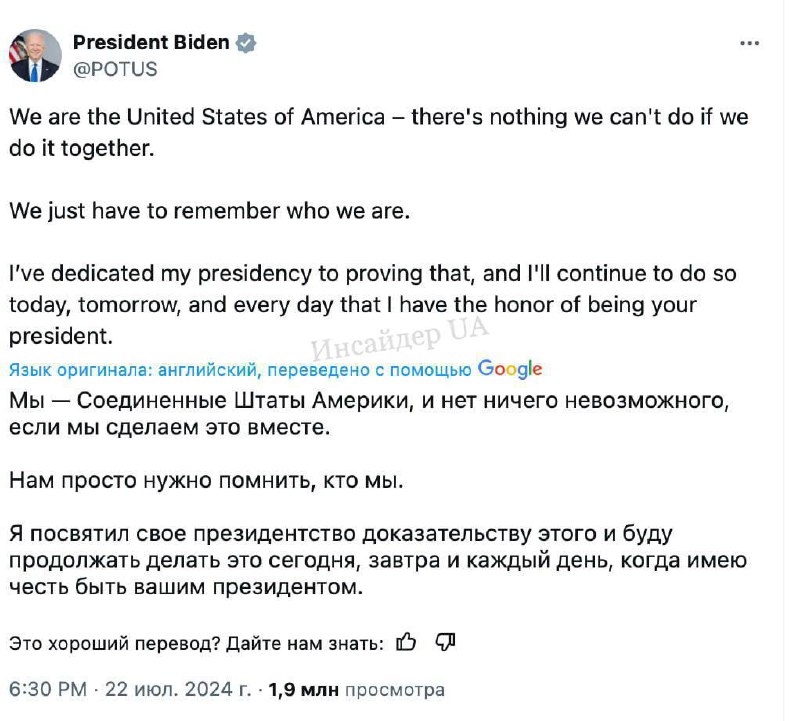Click the 'Я посвятил свое президентство' translated paragraph
Screen dimensions: 800x721
(x=378, y=560)
